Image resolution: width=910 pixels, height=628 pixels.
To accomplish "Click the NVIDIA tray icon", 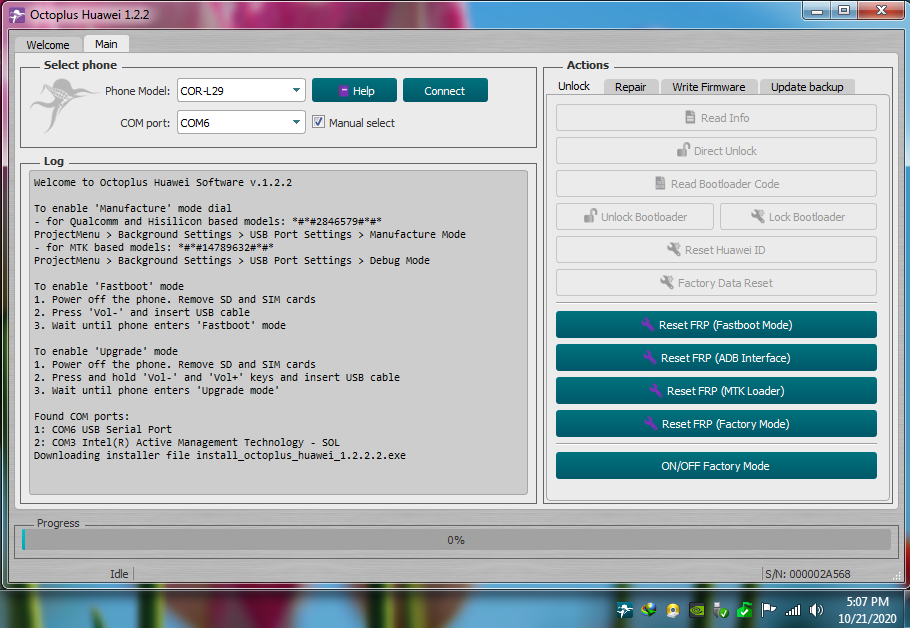I will pos(696,611).
